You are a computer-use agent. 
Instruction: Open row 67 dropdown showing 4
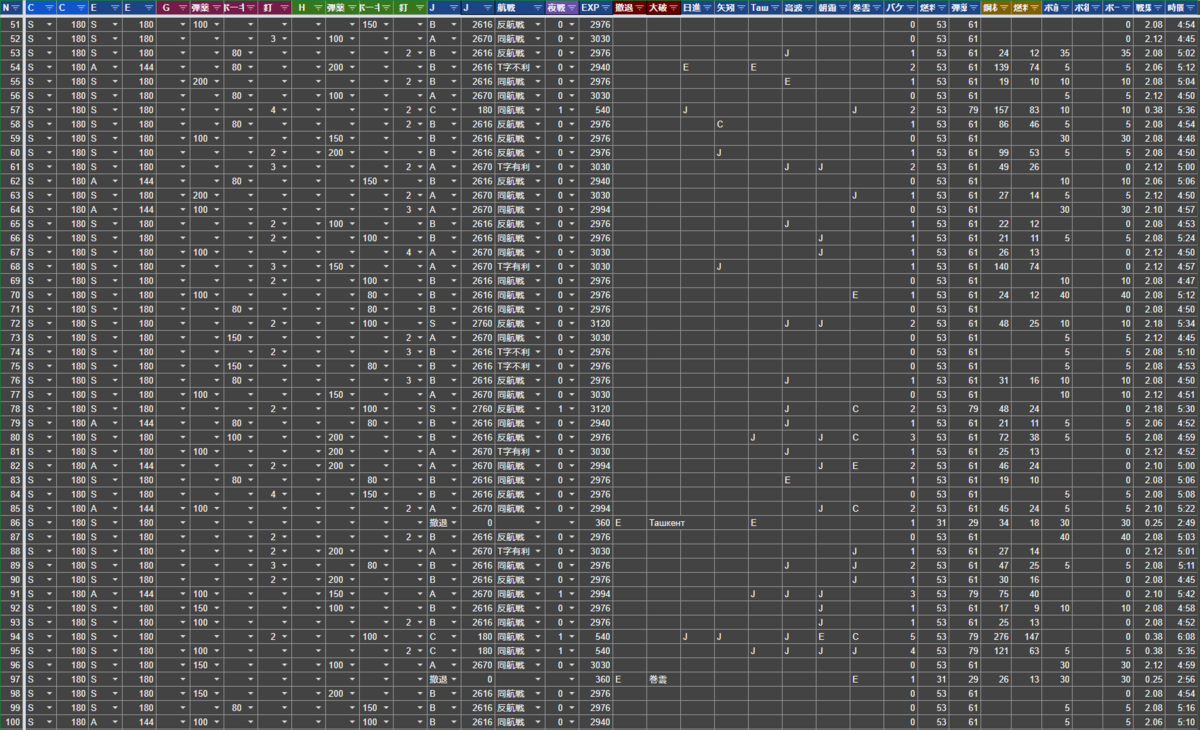tap(421, 252)
